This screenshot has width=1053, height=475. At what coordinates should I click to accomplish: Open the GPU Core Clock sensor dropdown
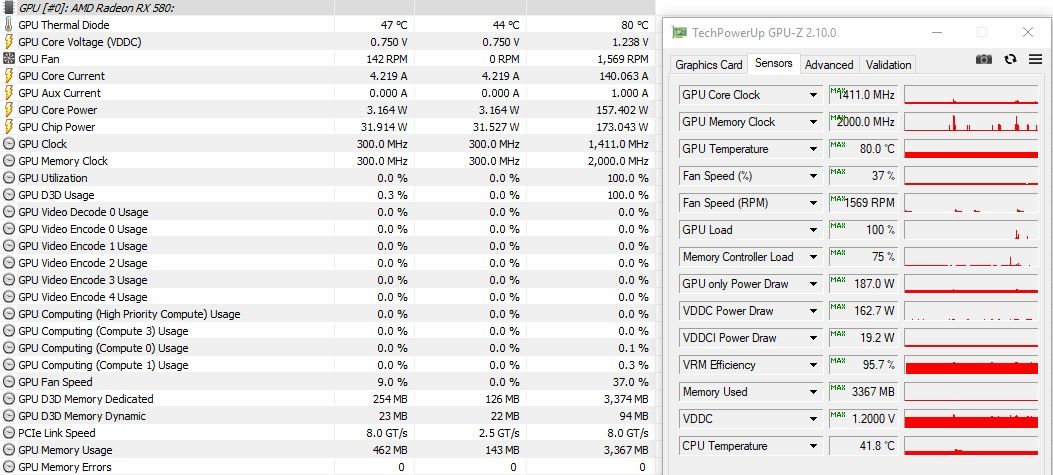point(813,95)
